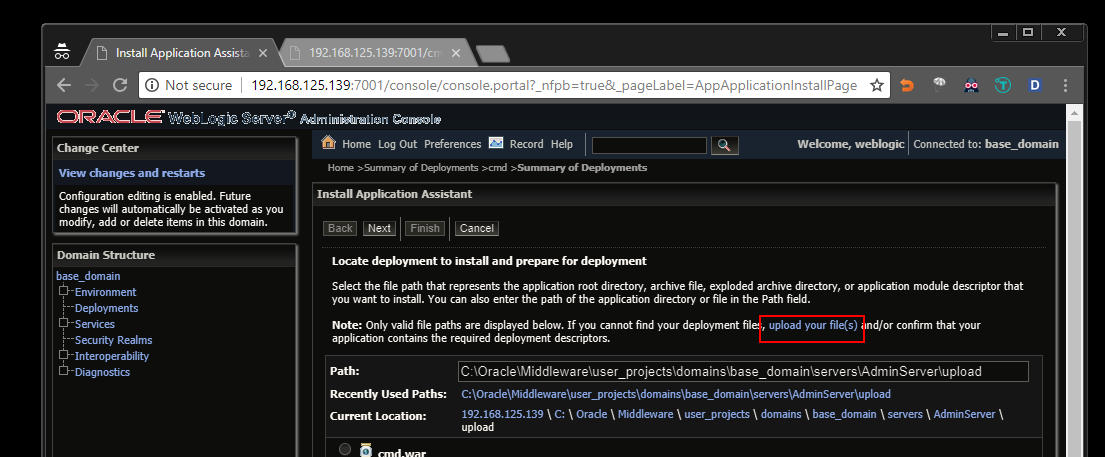Close the 192.168.125.139:7001 tab

455,53
